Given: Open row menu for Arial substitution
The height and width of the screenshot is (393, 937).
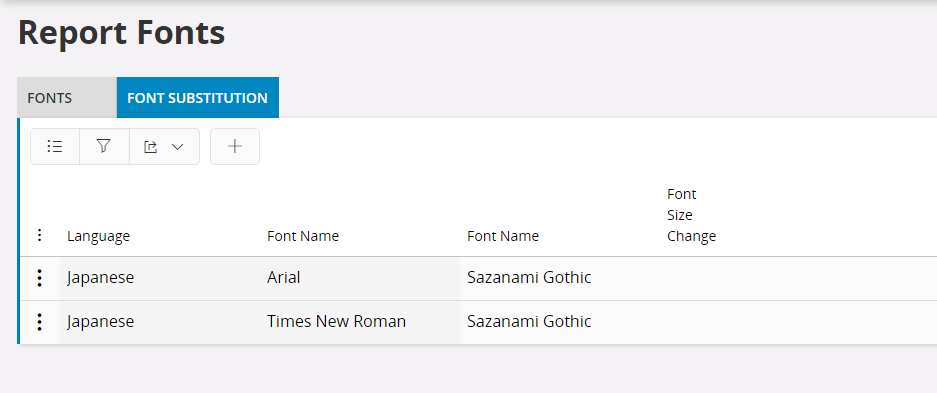Looking at the screenshot, I should (x=39, y=278).
